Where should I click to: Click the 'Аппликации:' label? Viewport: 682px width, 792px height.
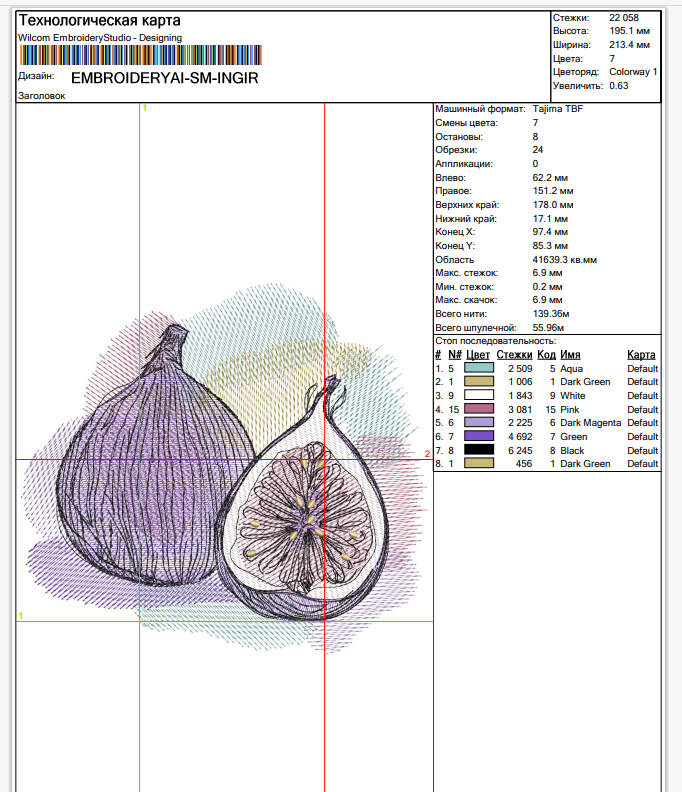464,164
